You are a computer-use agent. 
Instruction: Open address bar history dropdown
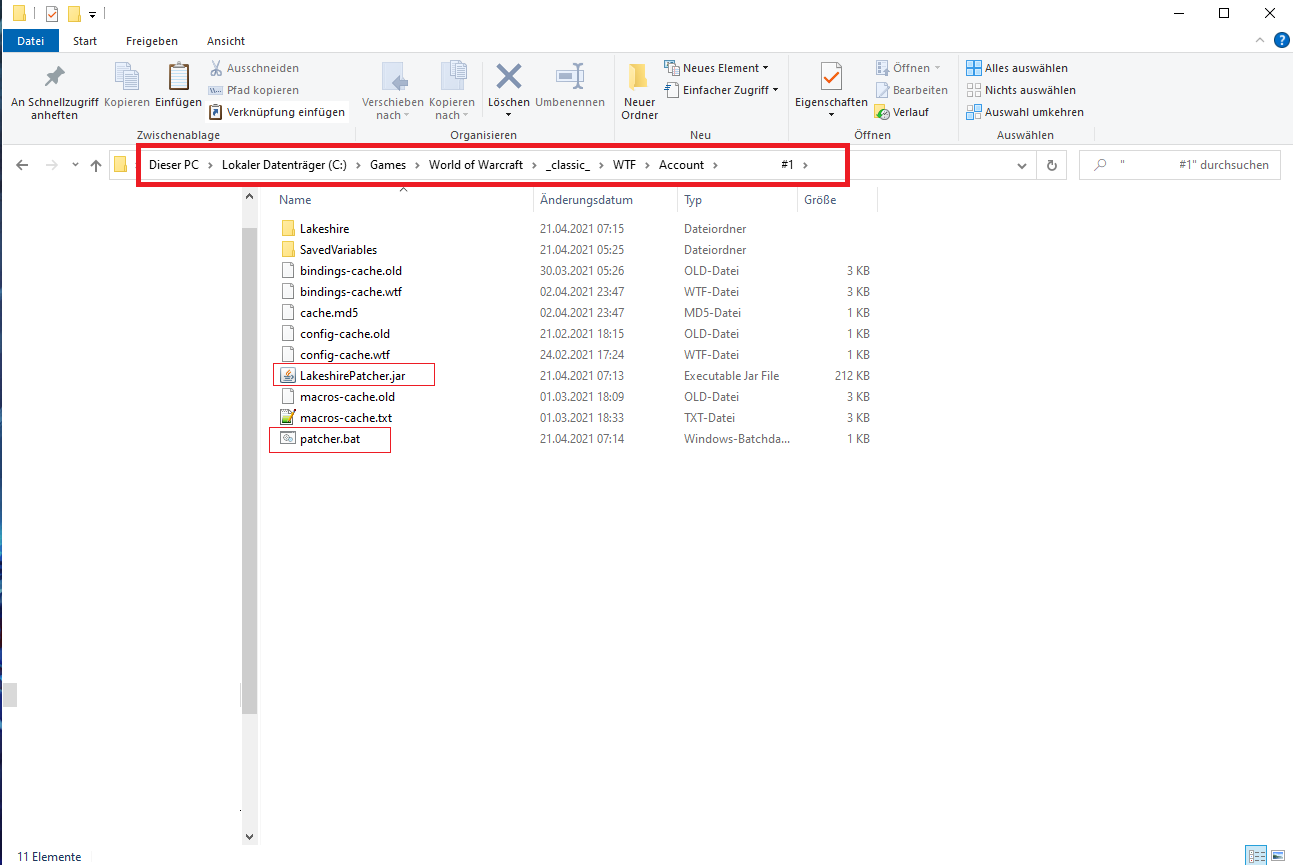coord(1021,165)
